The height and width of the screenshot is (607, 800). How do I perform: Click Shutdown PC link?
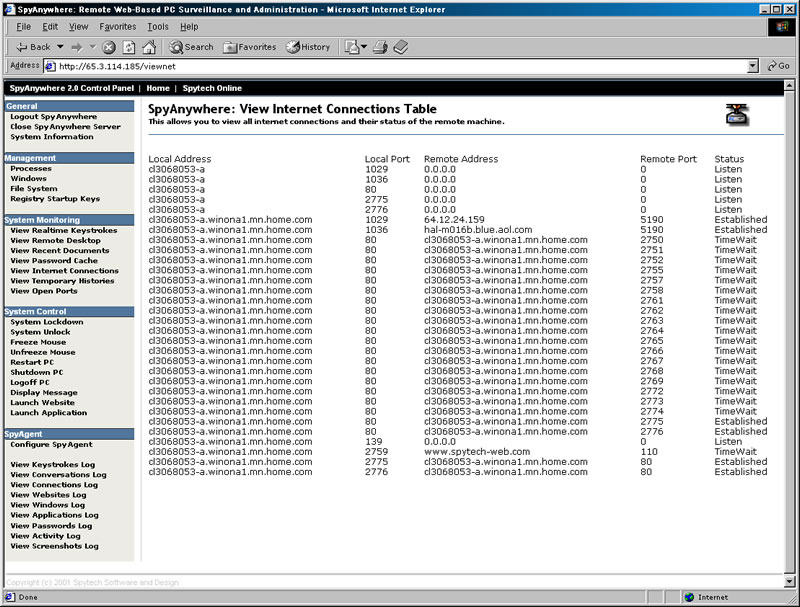click(x=37, y=372)
